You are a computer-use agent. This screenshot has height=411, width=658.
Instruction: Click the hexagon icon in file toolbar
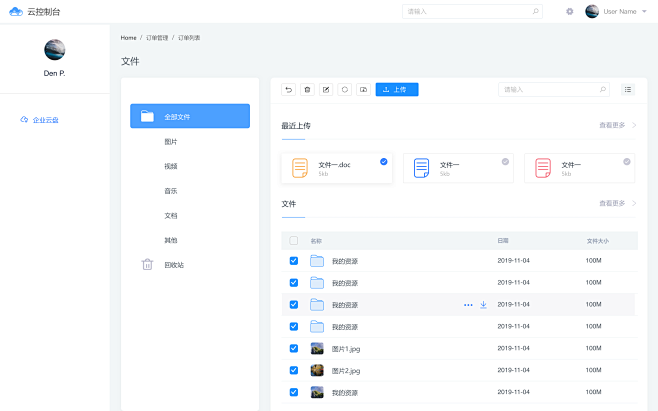coord(345,89)
